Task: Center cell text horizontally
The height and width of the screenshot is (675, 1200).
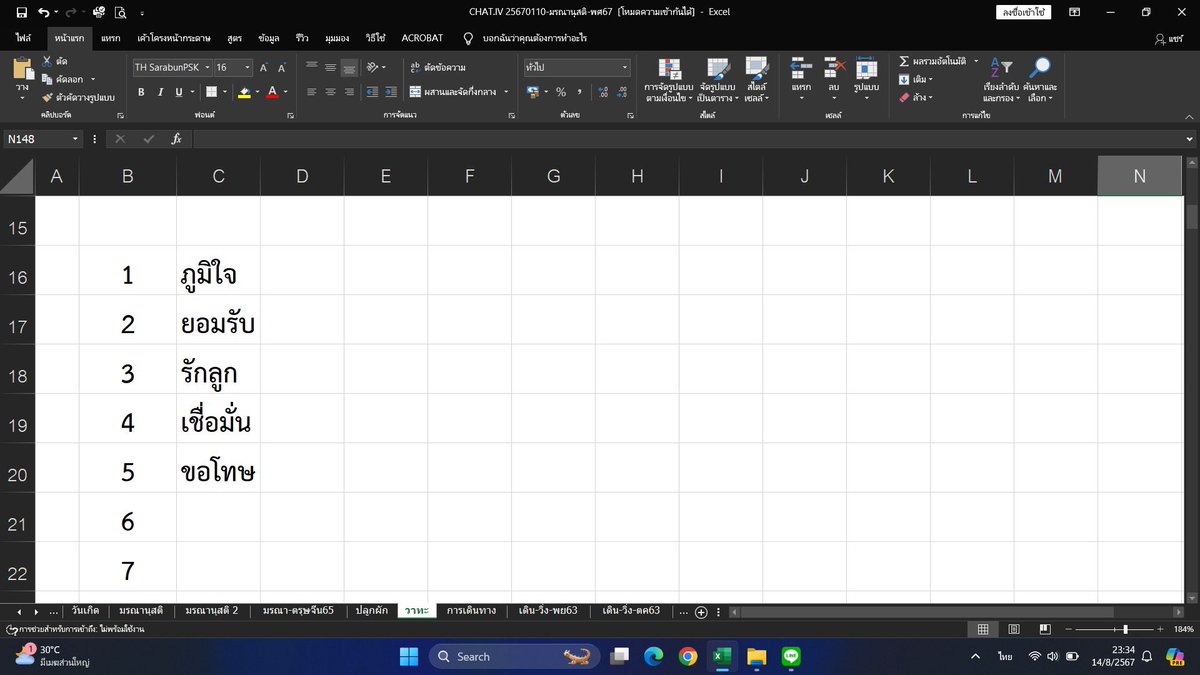Action: coord(330,92)
